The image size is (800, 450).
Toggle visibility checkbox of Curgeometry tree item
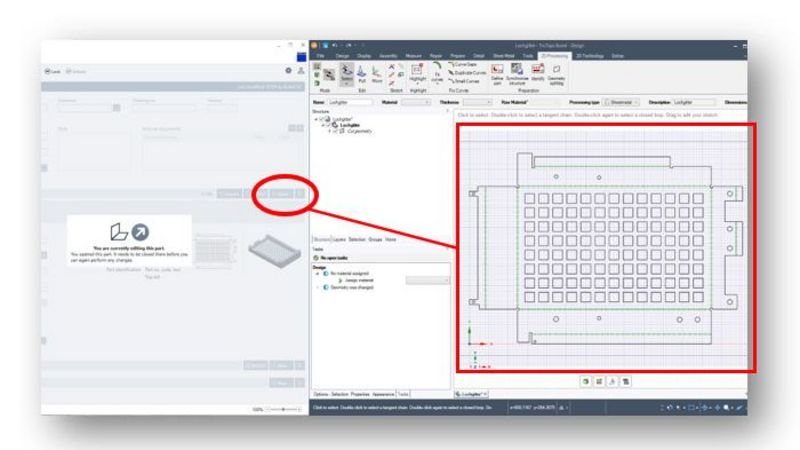tap(333, 131)
